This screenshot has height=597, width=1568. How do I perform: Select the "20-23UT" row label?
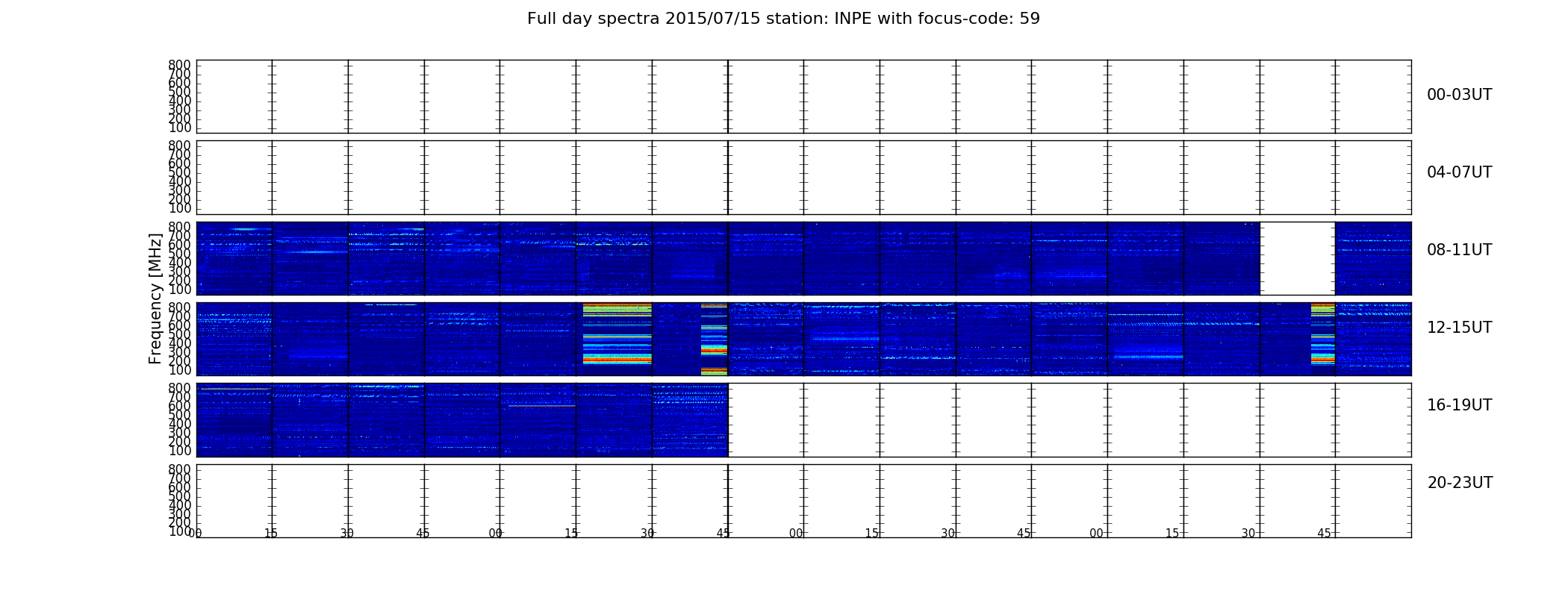[x=1460, y=483]
